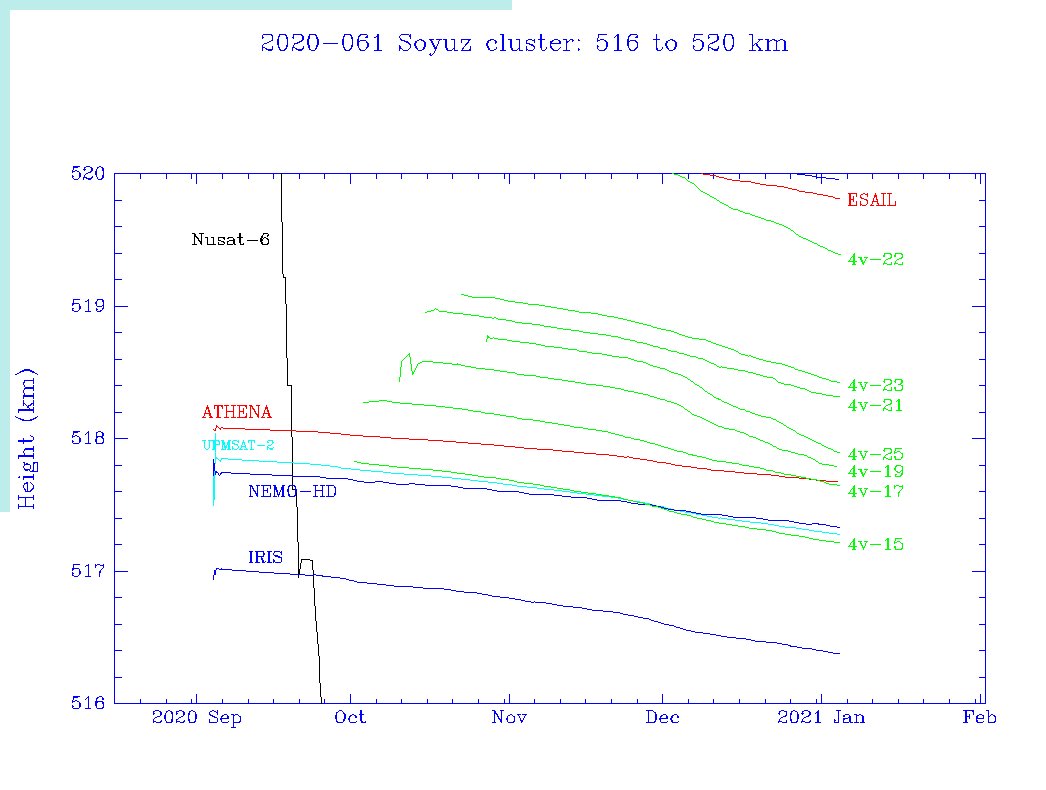Click the chart title '2020-061 Soyuz cluster'

coord(523,44)
